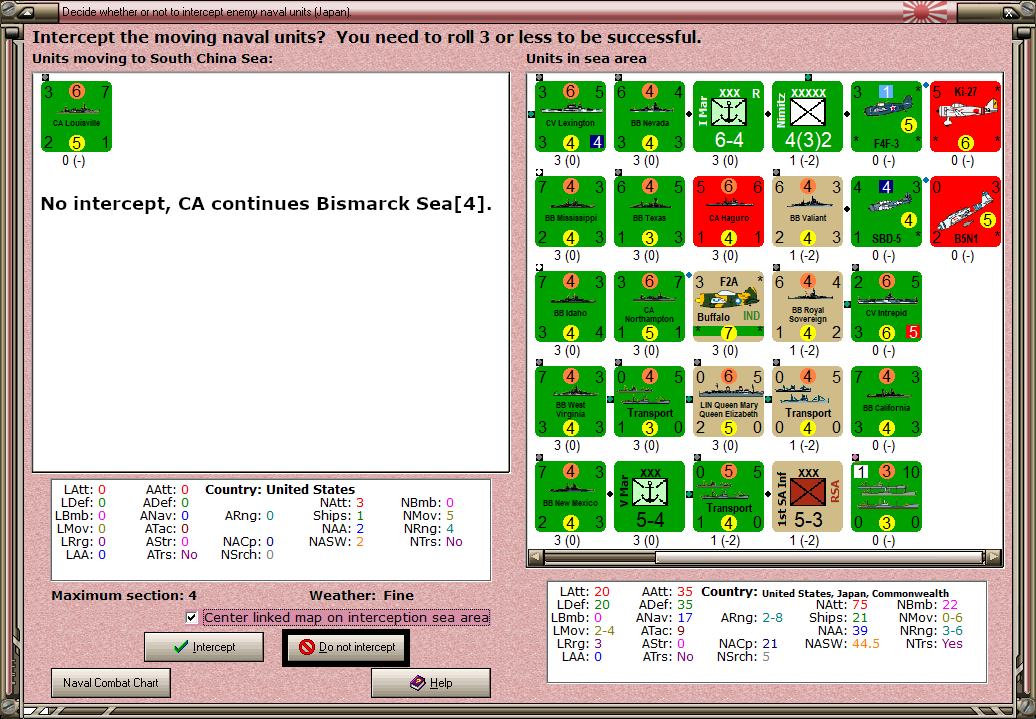This screenshot has height=719, width=1036.
Task: Select the V Mar marine counter
Action: [x=649, y=497]
